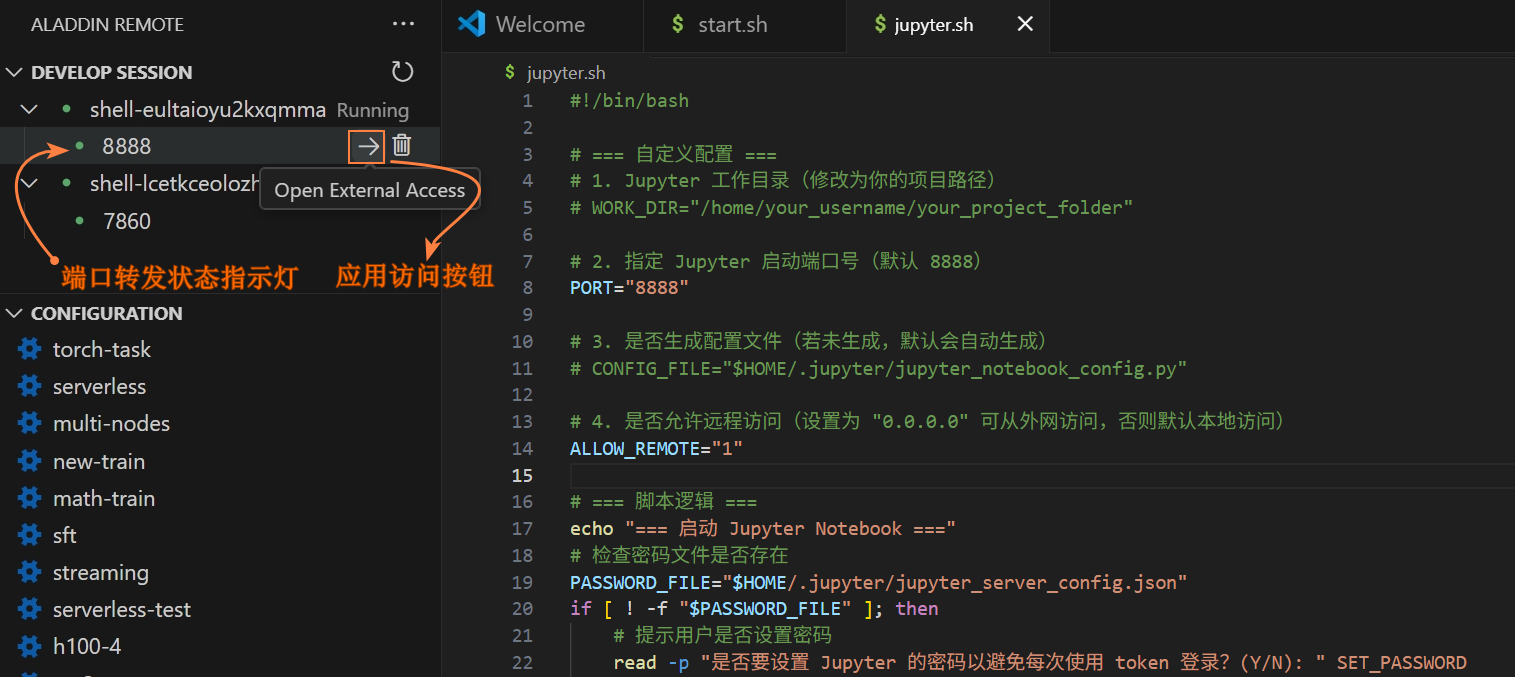Collapse the DEVELOP SESSION section
This screenshot has width=1515, height=677.
tap(14, 73)
